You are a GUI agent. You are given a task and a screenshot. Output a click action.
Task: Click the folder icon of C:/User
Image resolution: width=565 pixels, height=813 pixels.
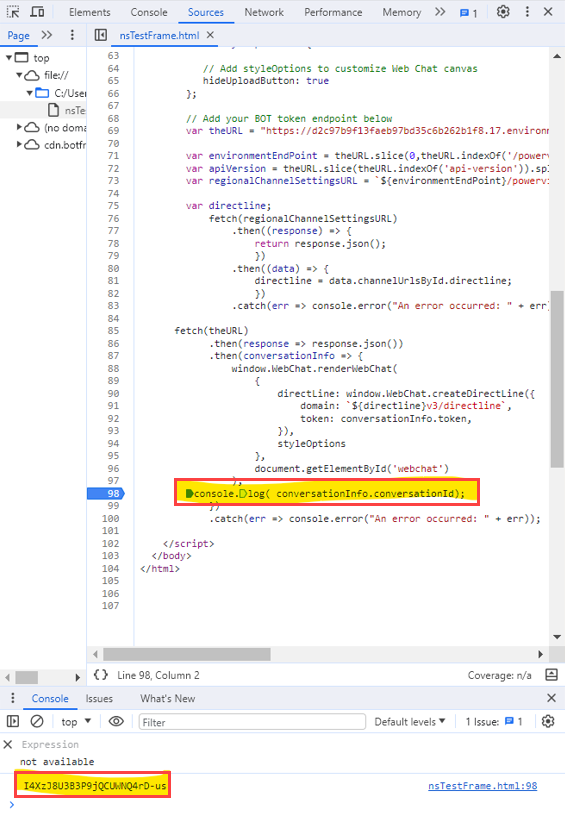pos(42,93)
